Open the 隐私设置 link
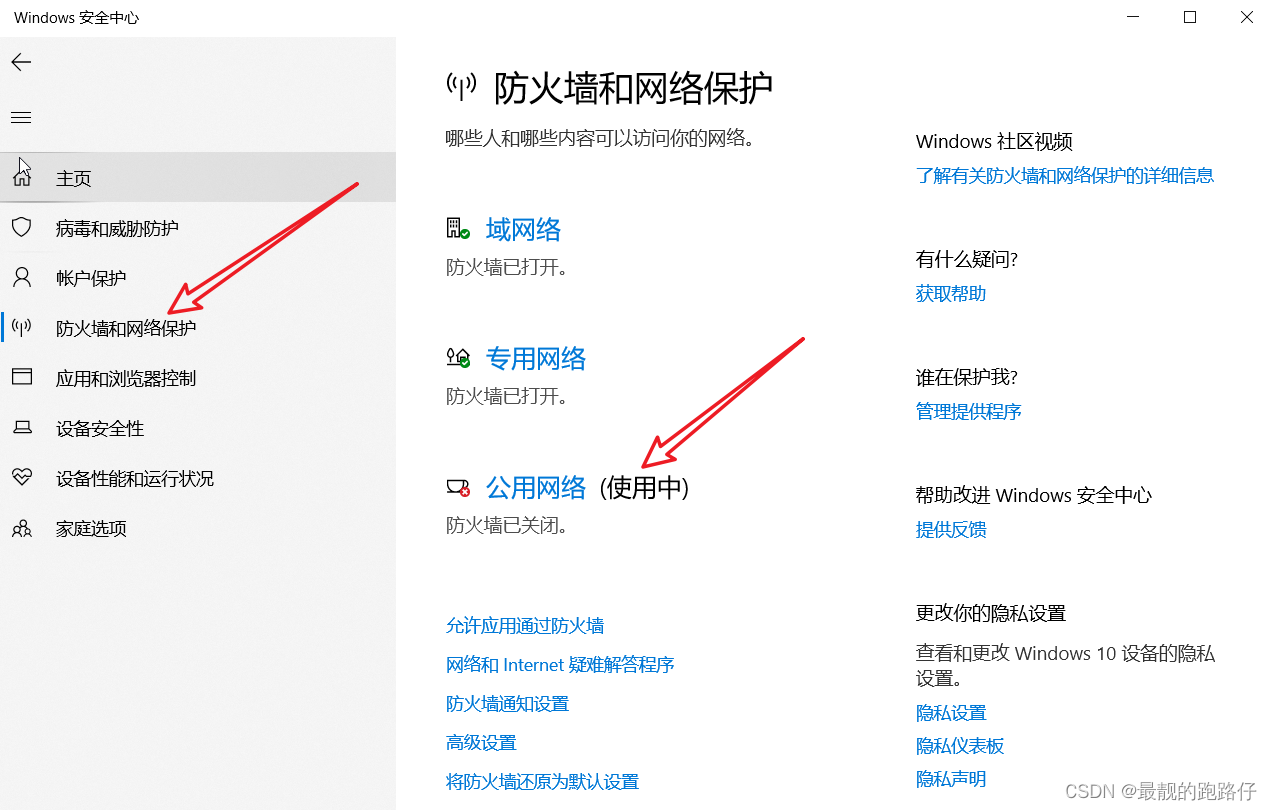Screen dimensions: 1272x810 [951, 713]
